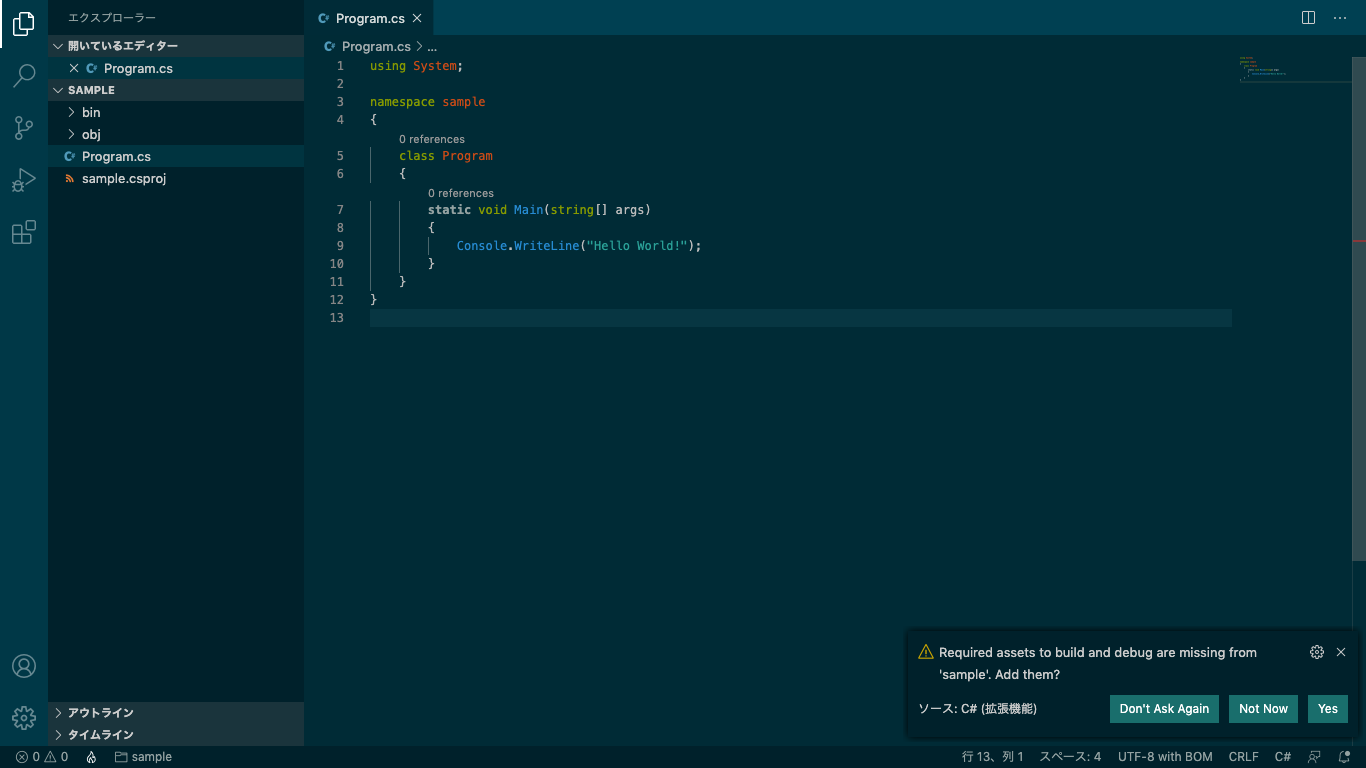Viewport: 1366px width, 768px height.
Task: Open breadcrumb symbol picker ellipsis
Action: point(432,46)
